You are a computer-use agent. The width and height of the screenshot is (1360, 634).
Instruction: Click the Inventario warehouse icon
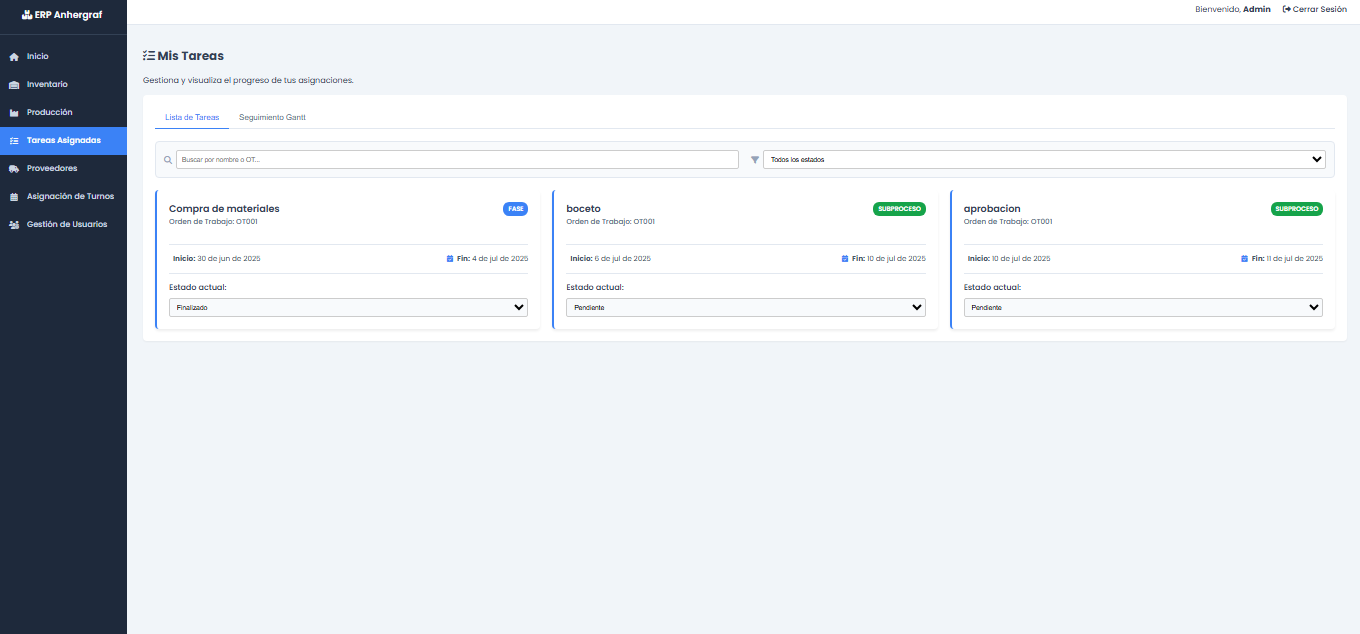point(14,85)
